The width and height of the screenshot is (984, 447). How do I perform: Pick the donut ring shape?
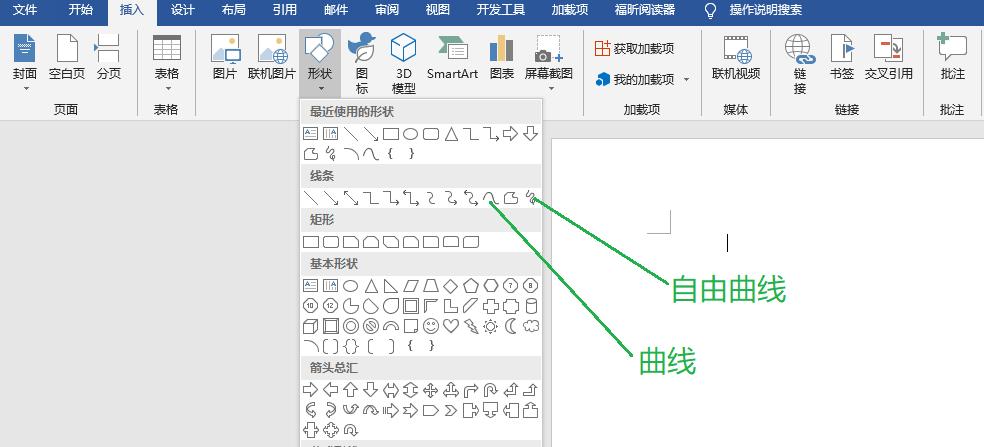point(351,326)
